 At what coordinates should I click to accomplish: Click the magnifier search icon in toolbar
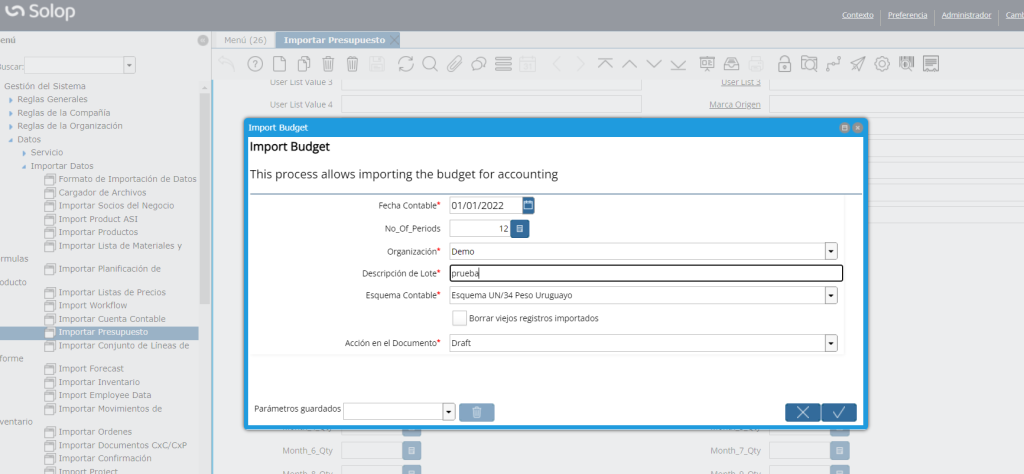[429, 64]
